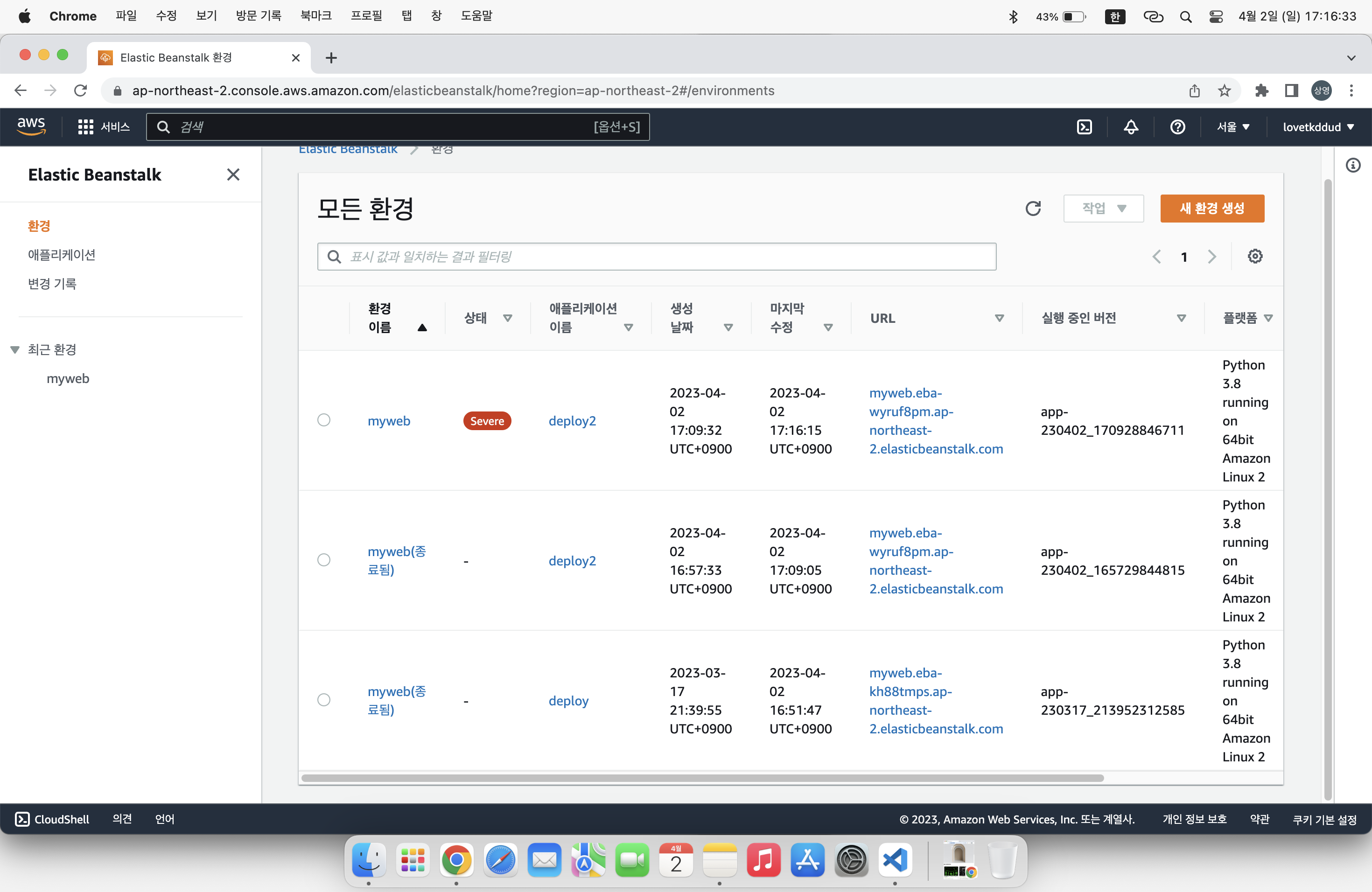Open macOS Spotlight search icon

(1186, 17)
